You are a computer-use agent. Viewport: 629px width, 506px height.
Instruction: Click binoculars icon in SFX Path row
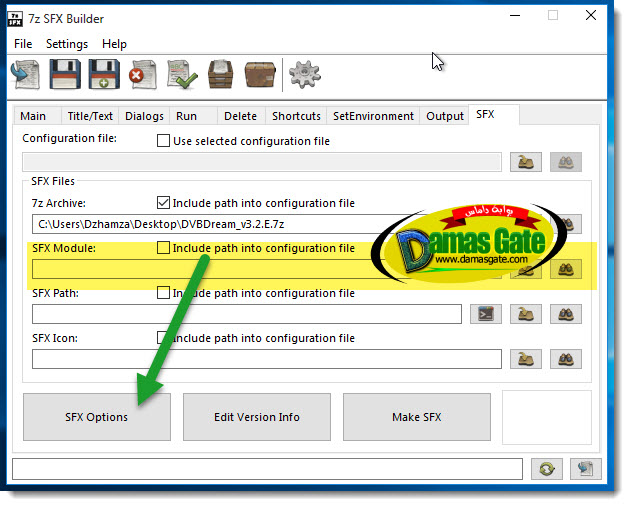coord(566,314)
